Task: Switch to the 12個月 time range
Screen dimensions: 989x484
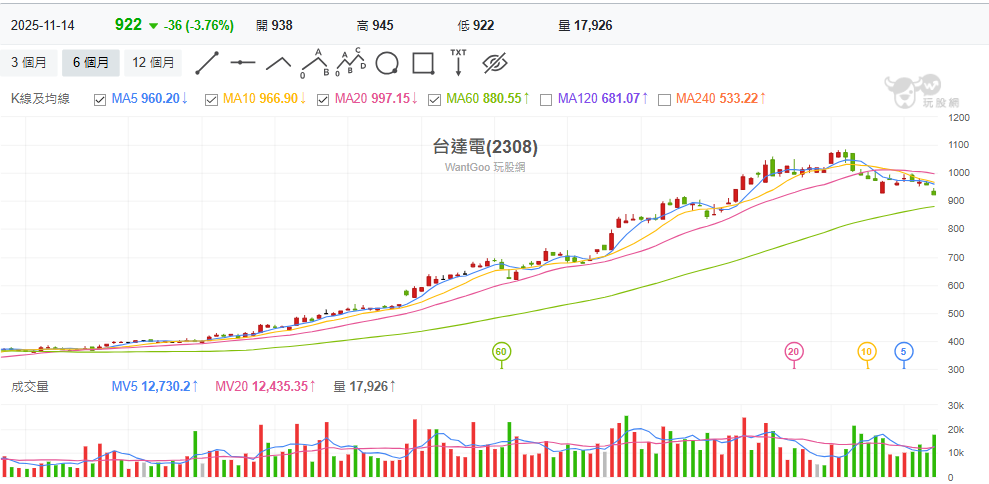Action: [154, 63]
